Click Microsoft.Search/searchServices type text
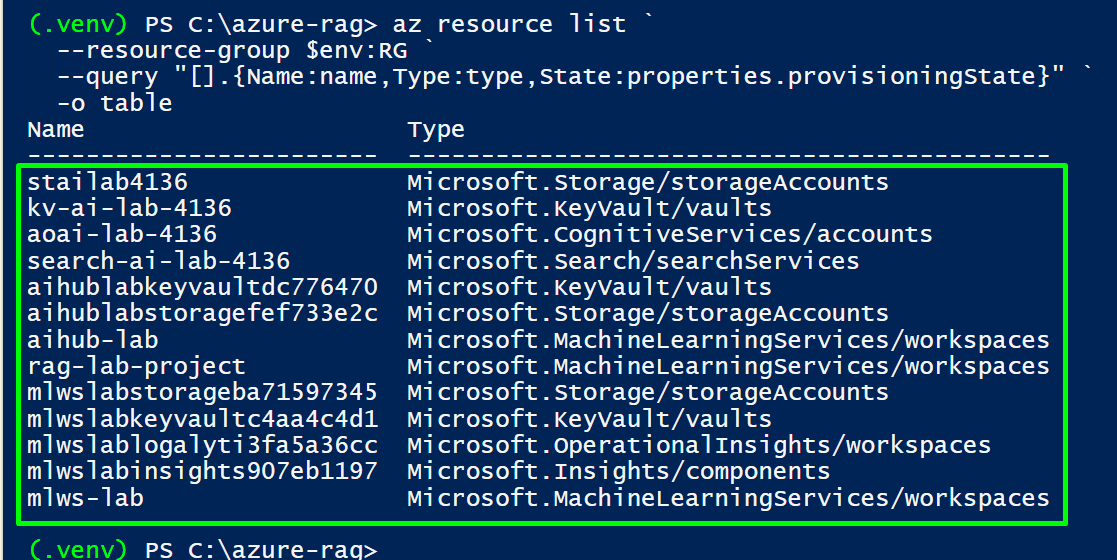Screen dimensions: 1117x560 coord(633,261)
